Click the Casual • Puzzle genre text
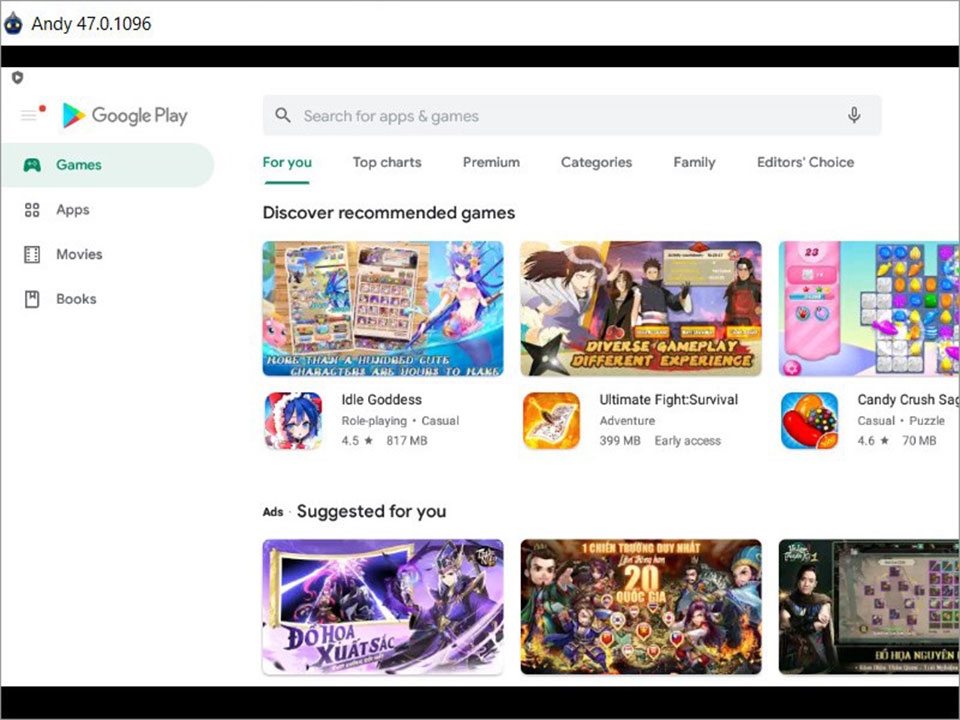This screenshot has height=720, width=960. point(901,421)
